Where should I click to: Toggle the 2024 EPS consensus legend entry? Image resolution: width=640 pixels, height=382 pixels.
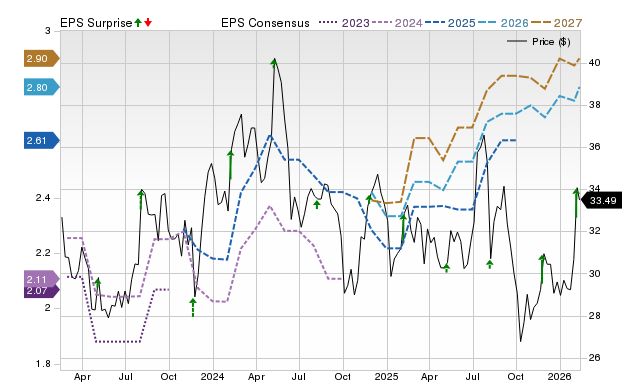pos(397,23)
